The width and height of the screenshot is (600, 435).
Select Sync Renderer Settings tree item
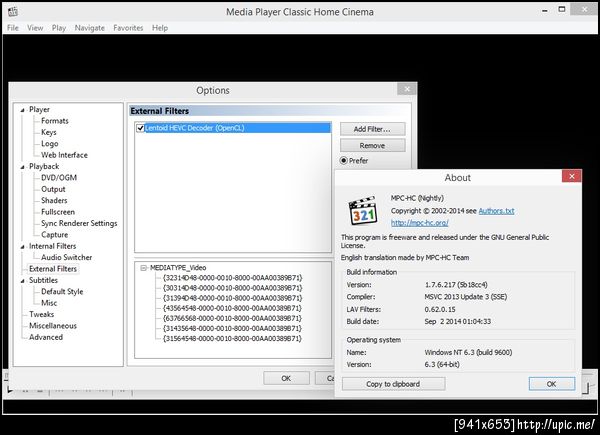click(x=79, y=223)
